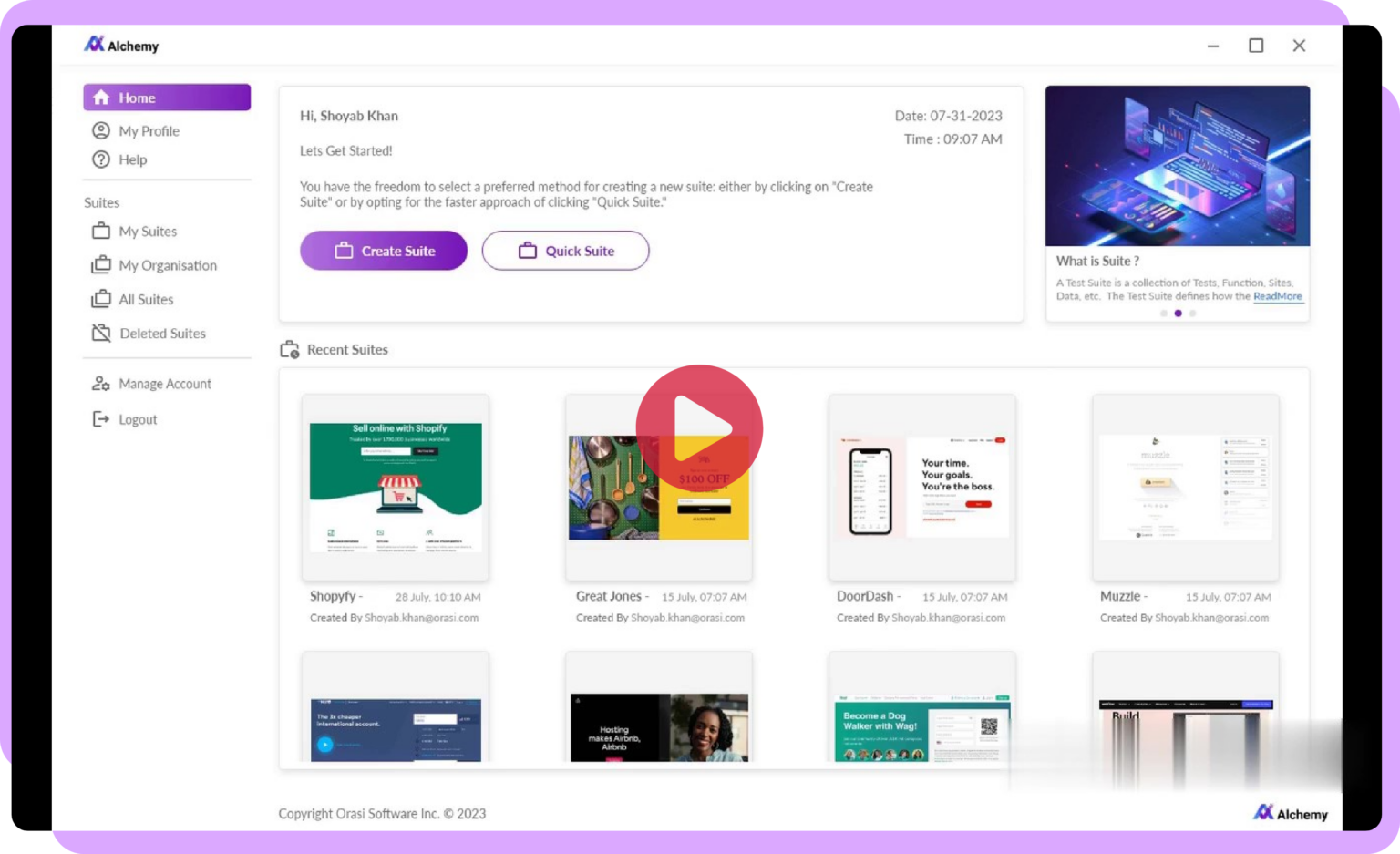Open Manage Account settings
This screenshot has height=854, width=1400.
point(151,384)
